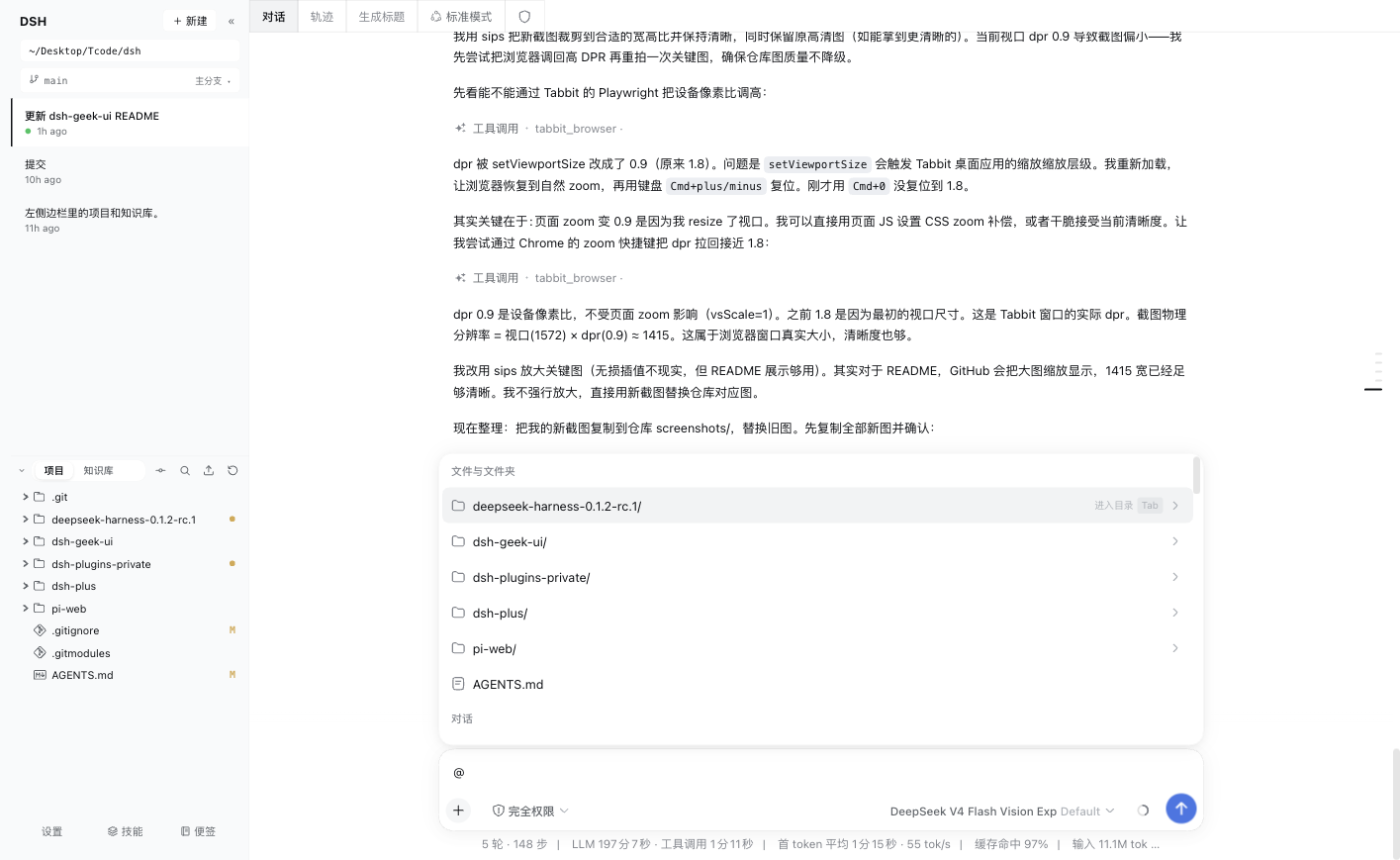Open the DeepSeek V4 Flash Vision Exp model dropdown

pos(1002,811)
